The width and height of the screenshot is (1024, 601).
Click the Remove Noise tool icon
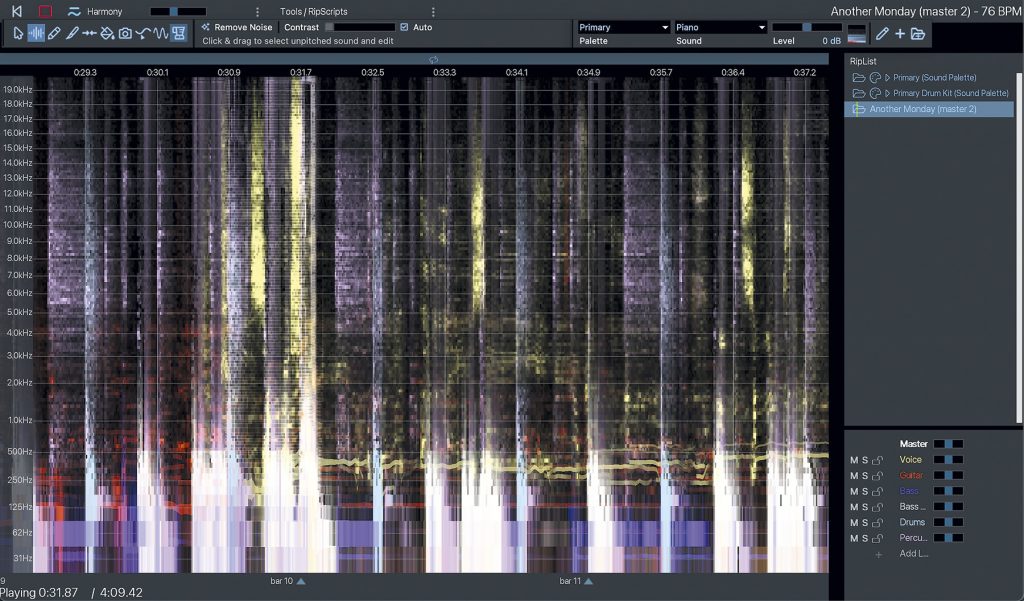pyautogui.click(x=206, y=28)
